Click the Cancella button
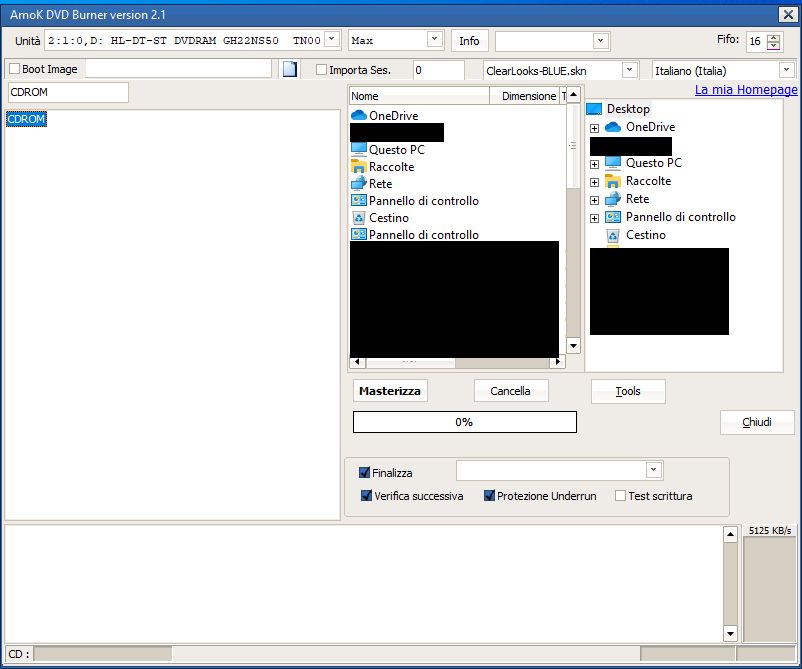The width and height of the screenshot is (802, 669). 510,391
